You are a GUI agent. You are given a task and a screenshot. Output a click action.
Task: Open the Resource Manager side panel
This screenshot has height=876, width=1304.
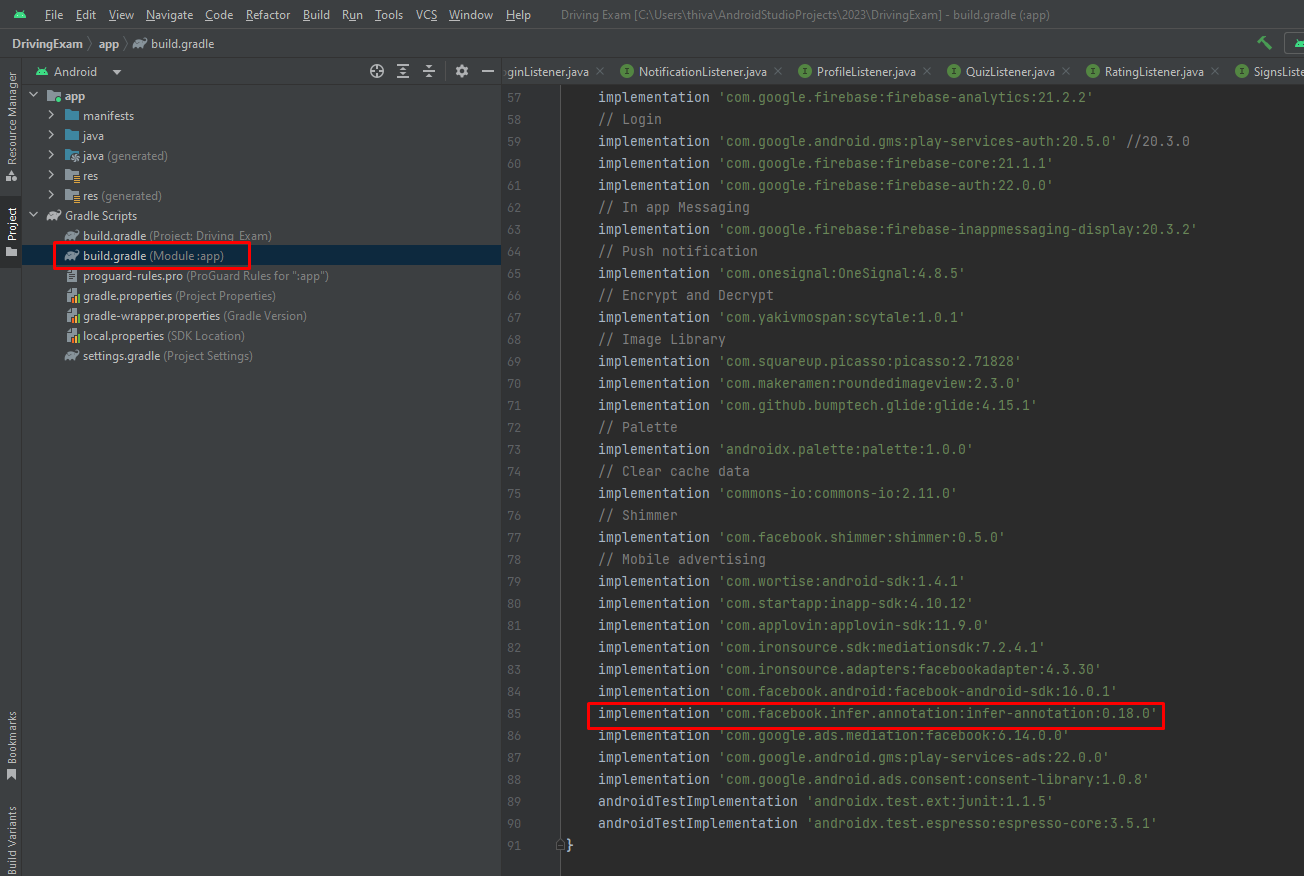click(12, 127)
